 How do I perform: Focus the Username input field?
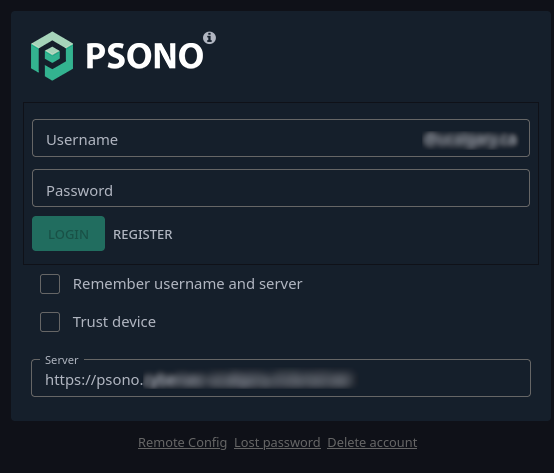click(x=281, y=138)
